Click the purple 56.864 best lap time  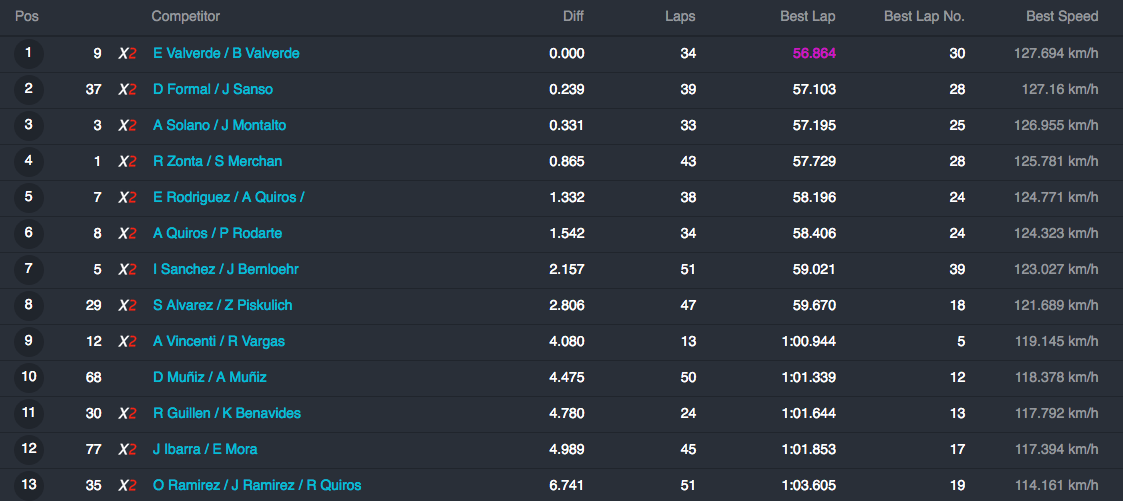(814, 54)
